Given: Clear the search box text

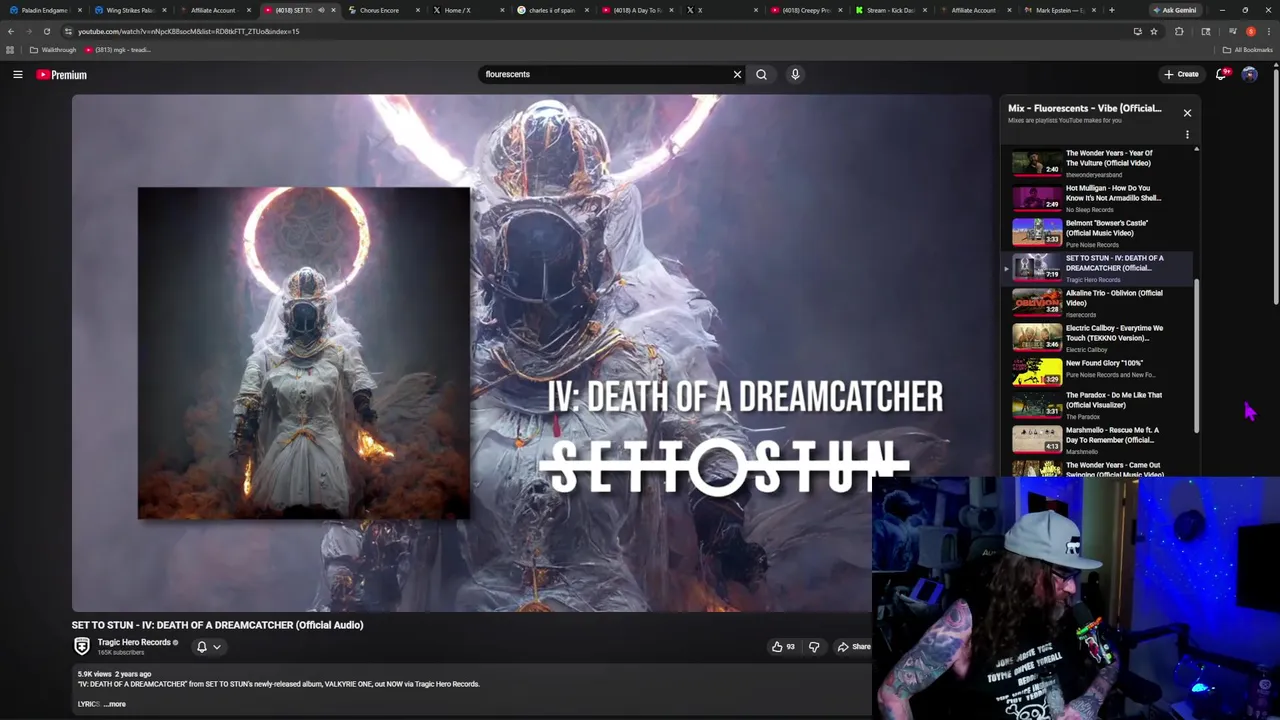Looking at the screenshot, I should click(x=737, y=74).
